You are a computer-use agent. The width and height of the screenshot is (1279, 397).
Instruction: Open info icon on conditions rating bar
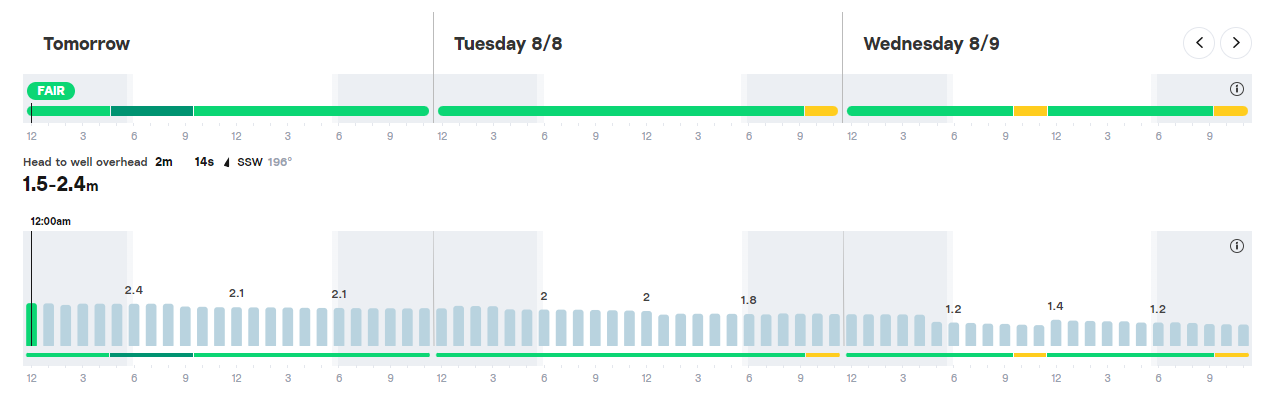click(1236, 89)
